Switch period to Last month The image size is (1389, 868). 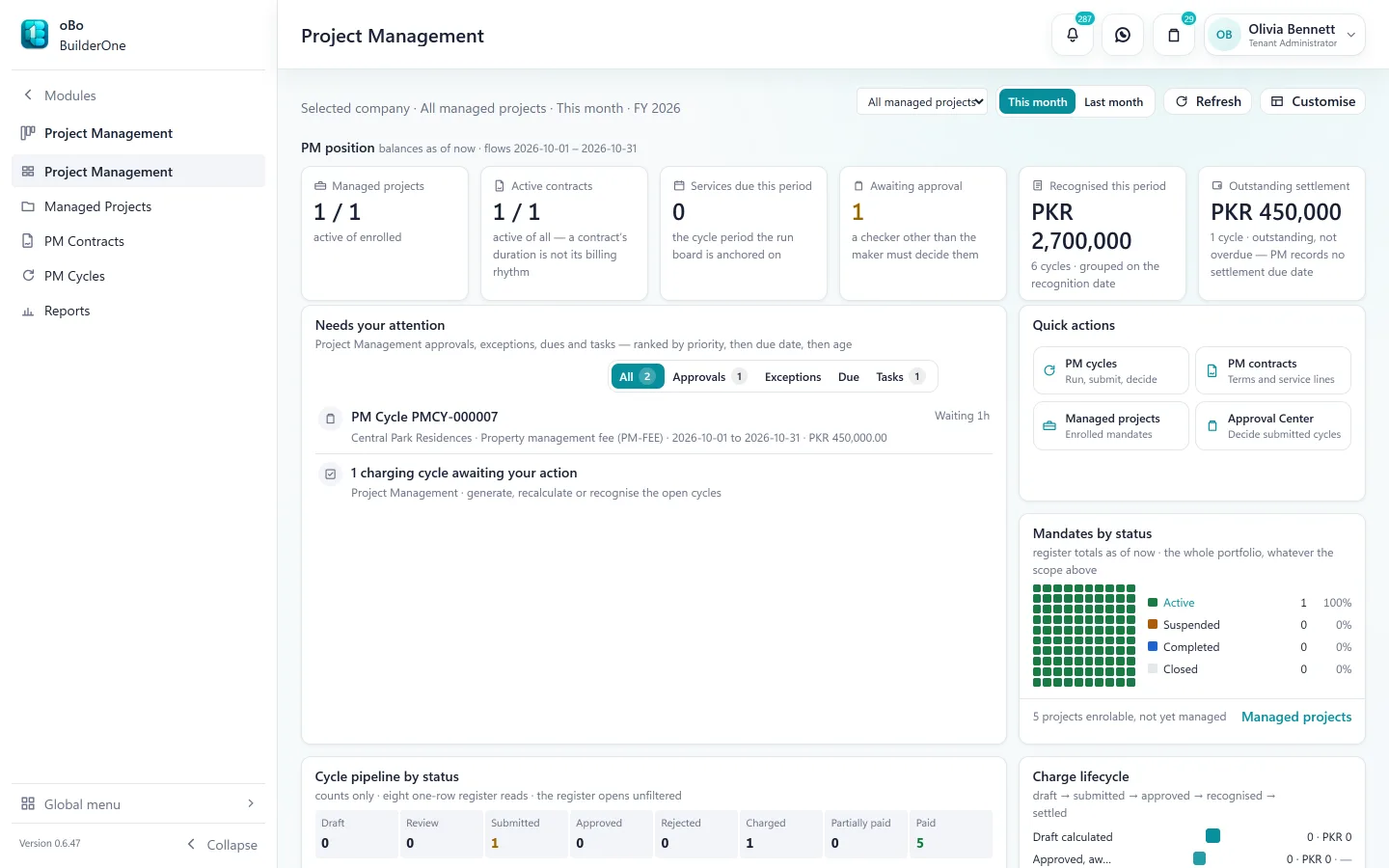[1113, 101]
